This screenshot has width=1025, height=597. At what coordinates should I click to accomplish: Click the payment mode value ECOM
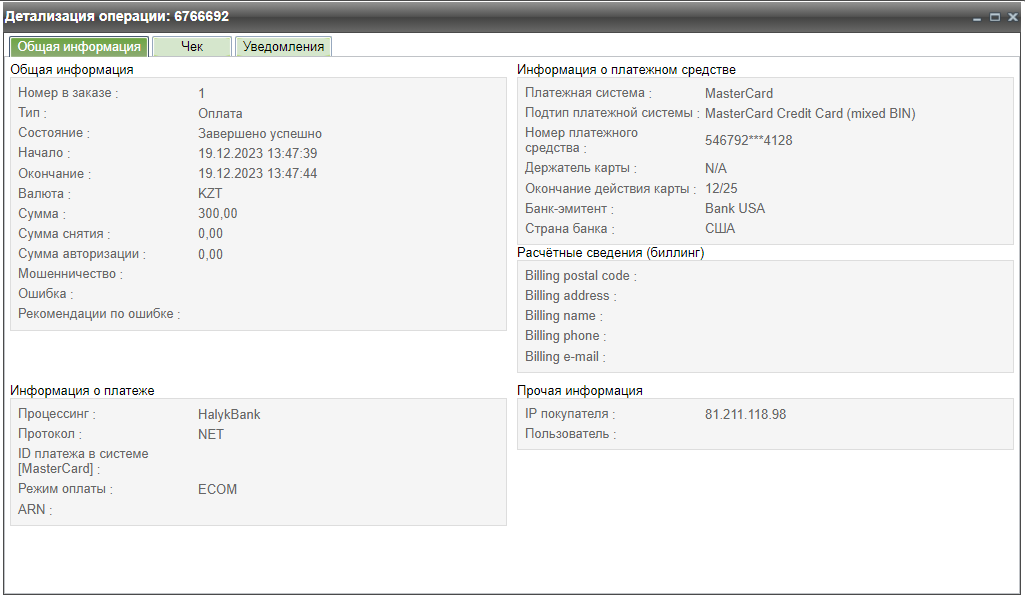click(217, 490)
